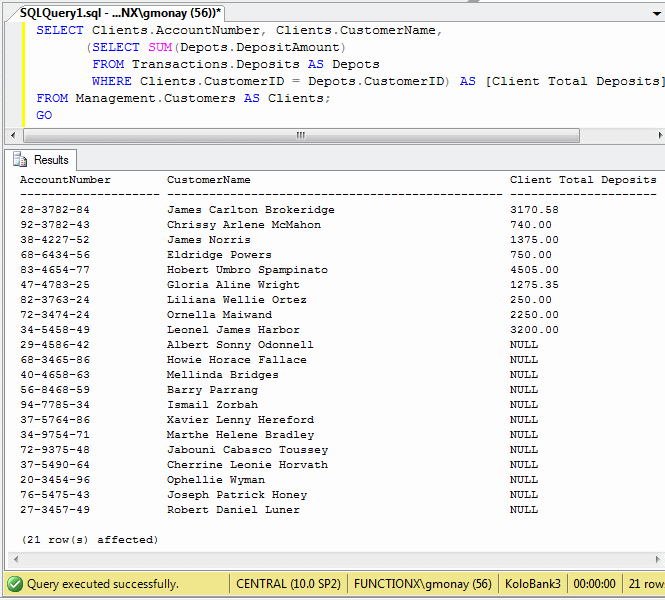Click the KoloBank3 database status entry

click(533, 584)
